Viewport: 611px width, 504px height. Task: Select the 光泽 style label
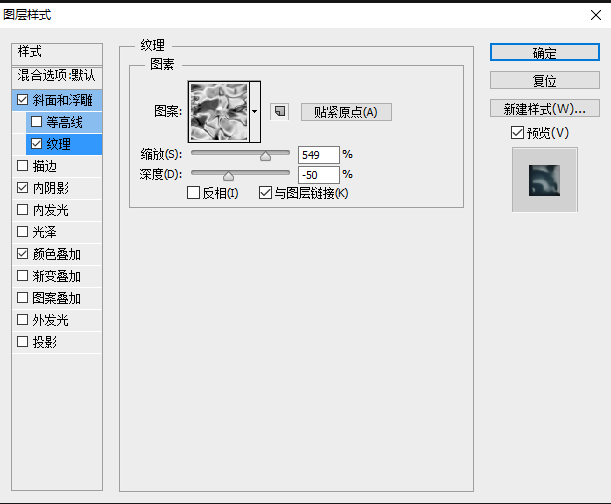point(45,232)
